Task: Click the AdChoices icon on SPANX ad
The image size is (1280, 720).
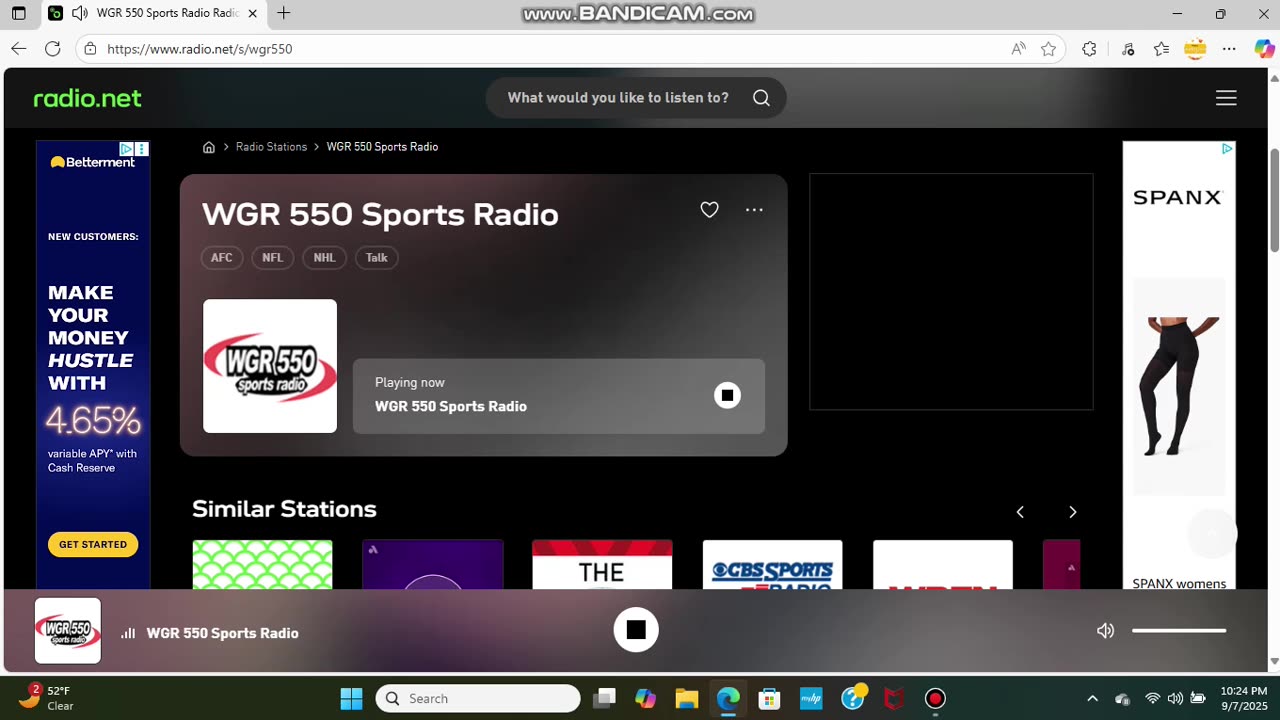Action: (x=1227, y=149)
